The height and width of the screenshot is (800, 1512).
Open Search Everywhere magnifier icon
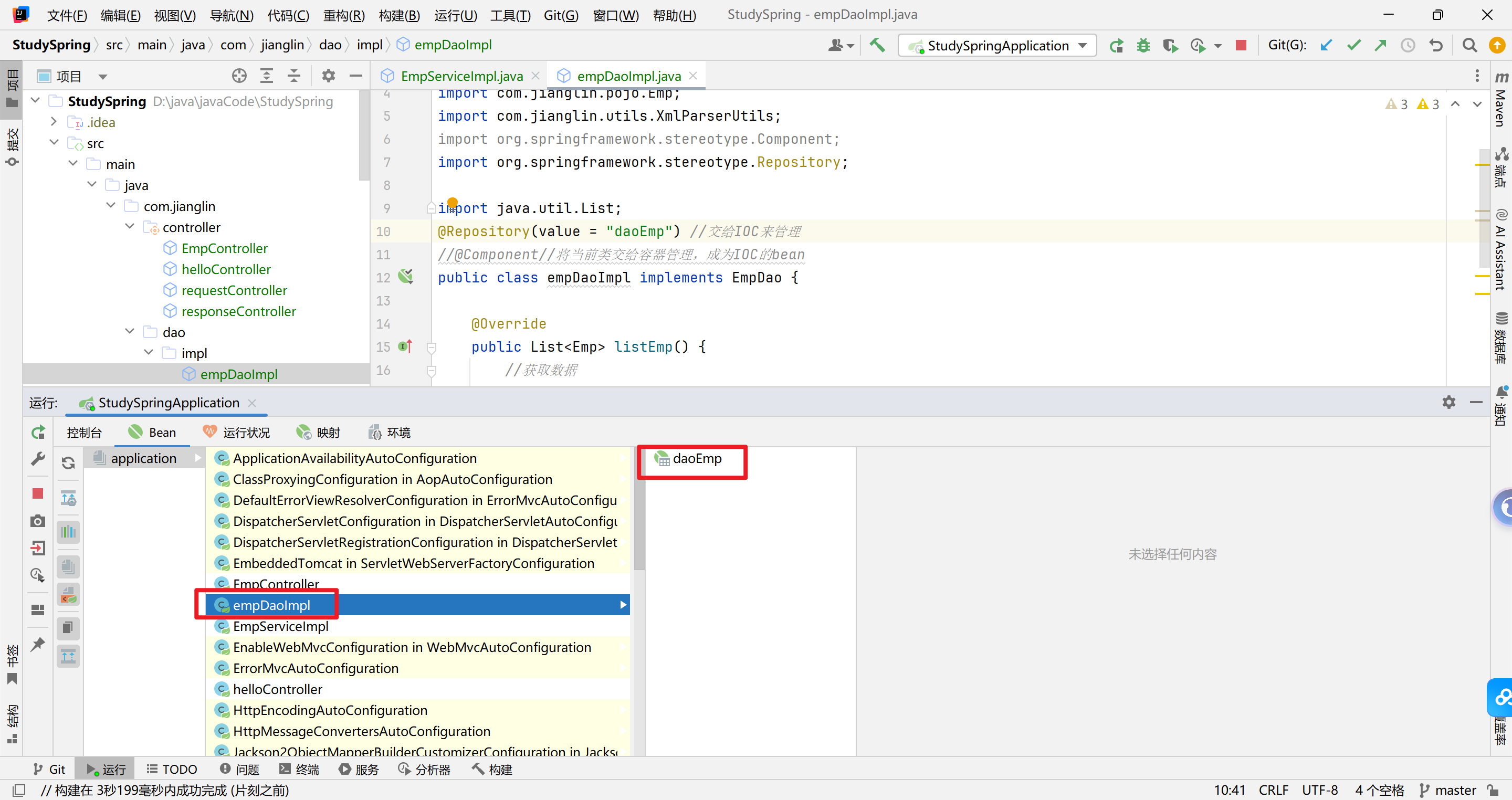(x=1469, y=45)
